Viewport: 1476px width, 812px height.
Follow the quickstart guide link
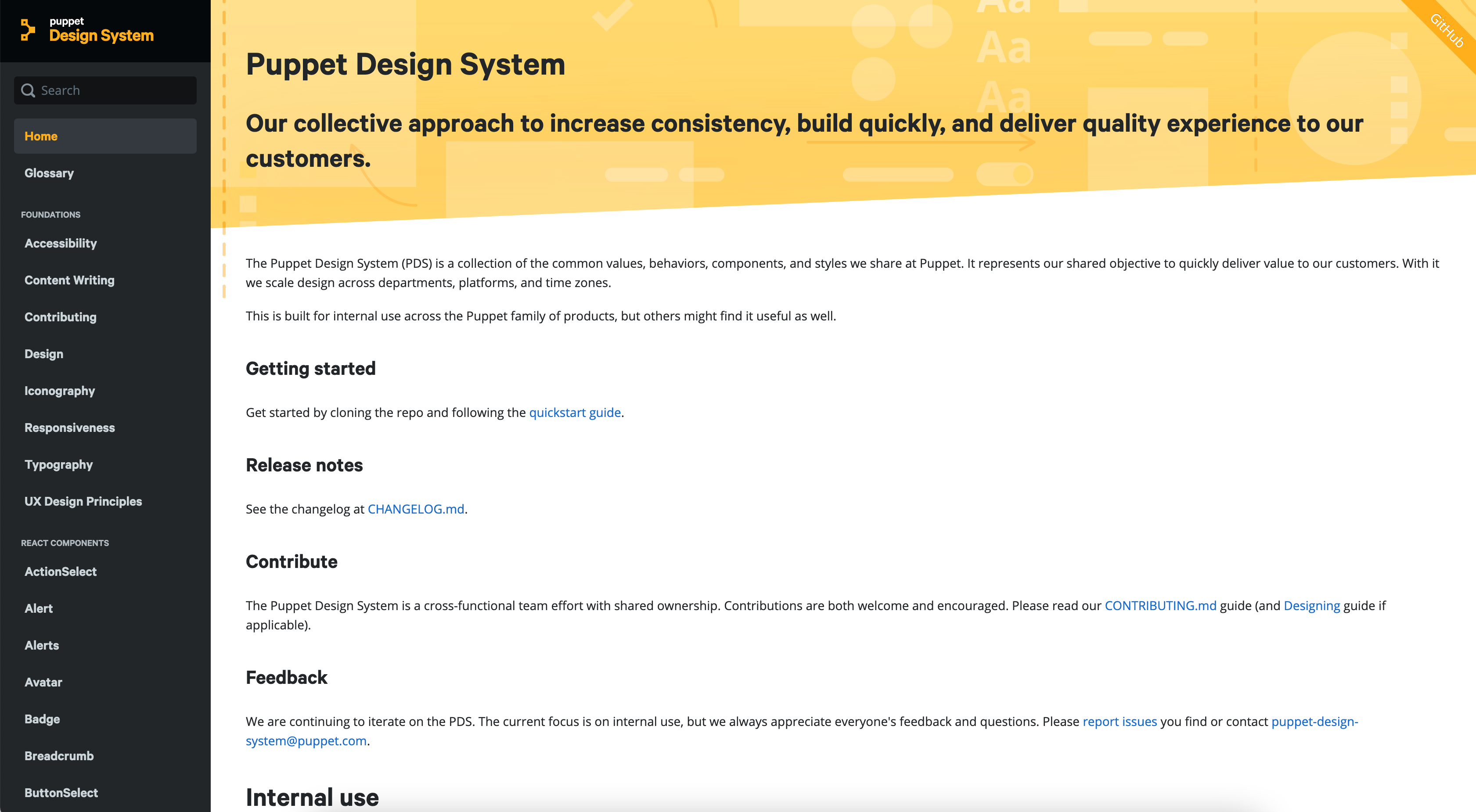[575, 413]
